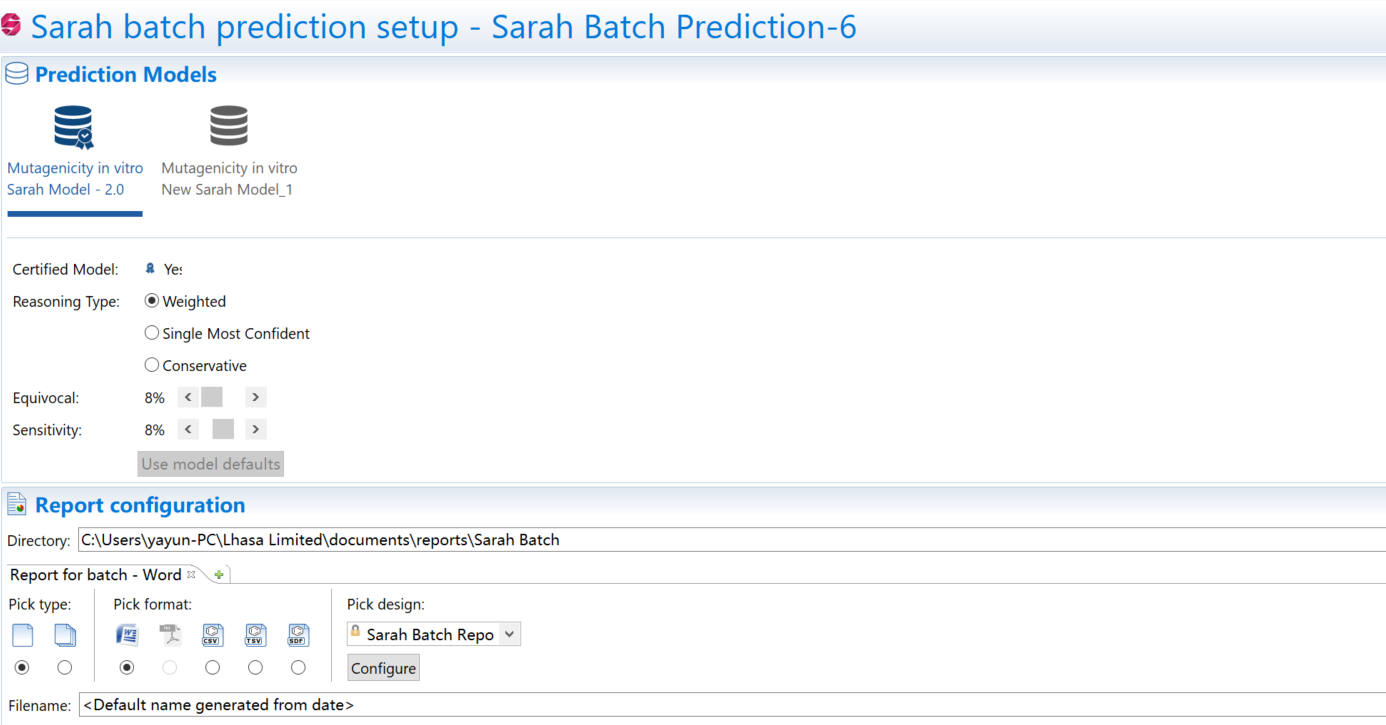1386x725 pixels.
Task: Click the TSV format icon
Action: pyautogui.click(x=255, y=635)
